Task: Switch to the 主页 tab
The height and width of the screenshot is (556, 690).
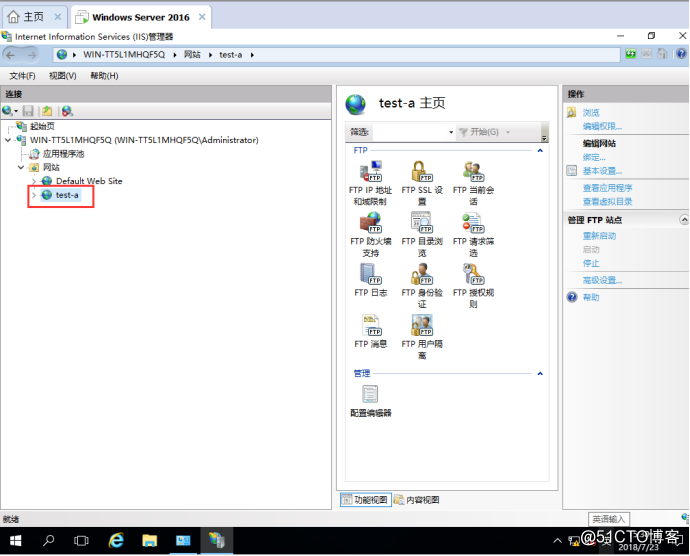Action: point(33,17)
